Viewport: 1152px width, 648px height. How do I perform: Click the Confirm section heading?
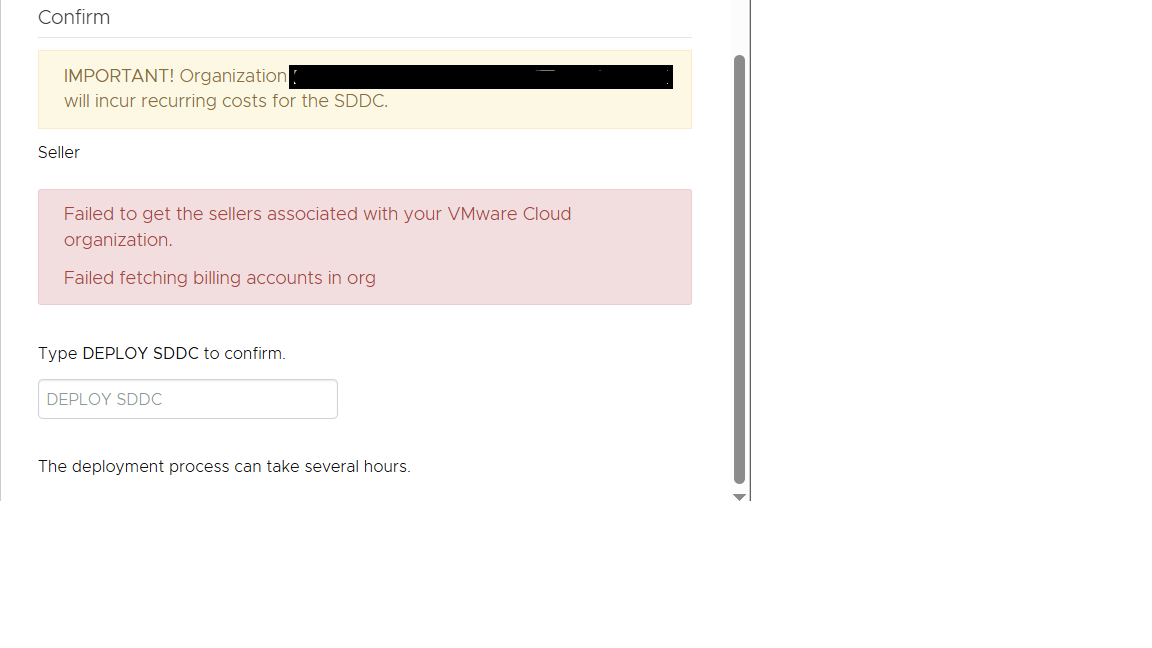pyautogui.click(x=74, y=17)
